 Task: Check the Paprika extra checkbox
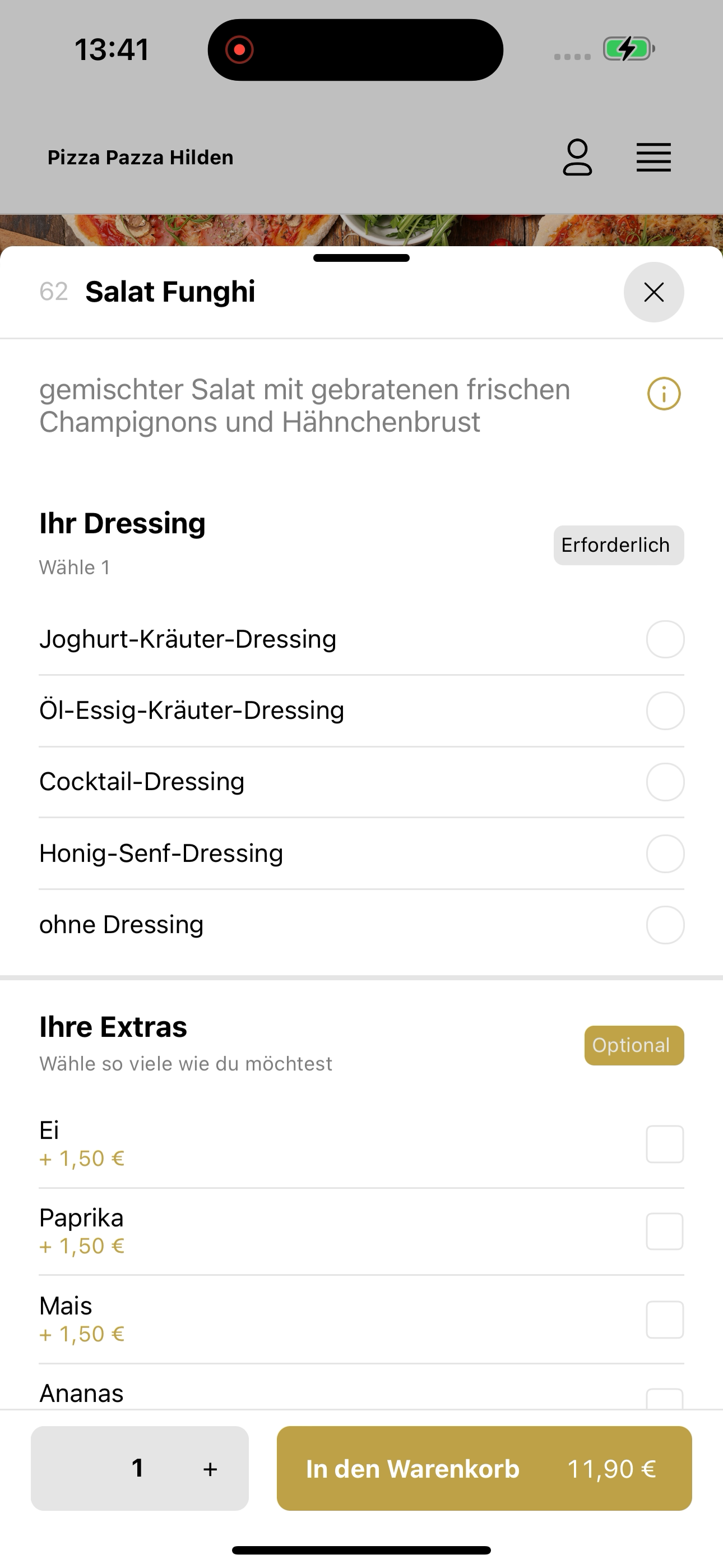pyautogui.click(x=665, y=1232)
